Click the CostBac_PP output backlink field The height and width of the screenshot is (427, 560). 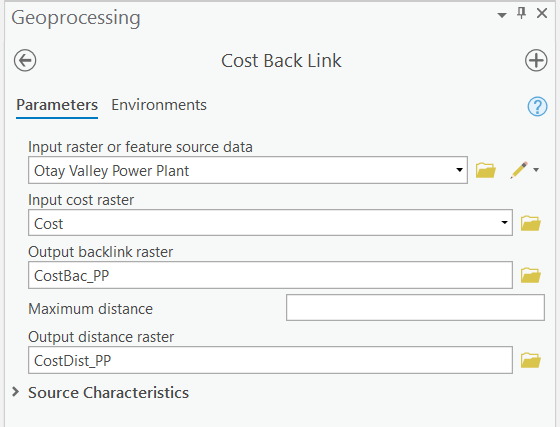[x=270, y=275]
